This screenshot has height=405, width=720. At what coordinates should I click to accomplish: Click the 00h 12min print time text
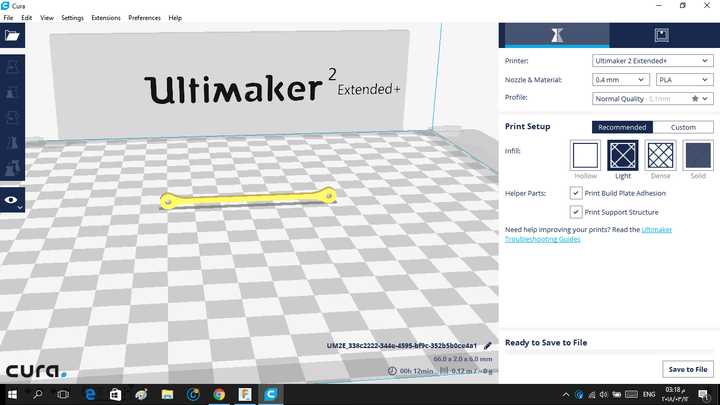416,371
